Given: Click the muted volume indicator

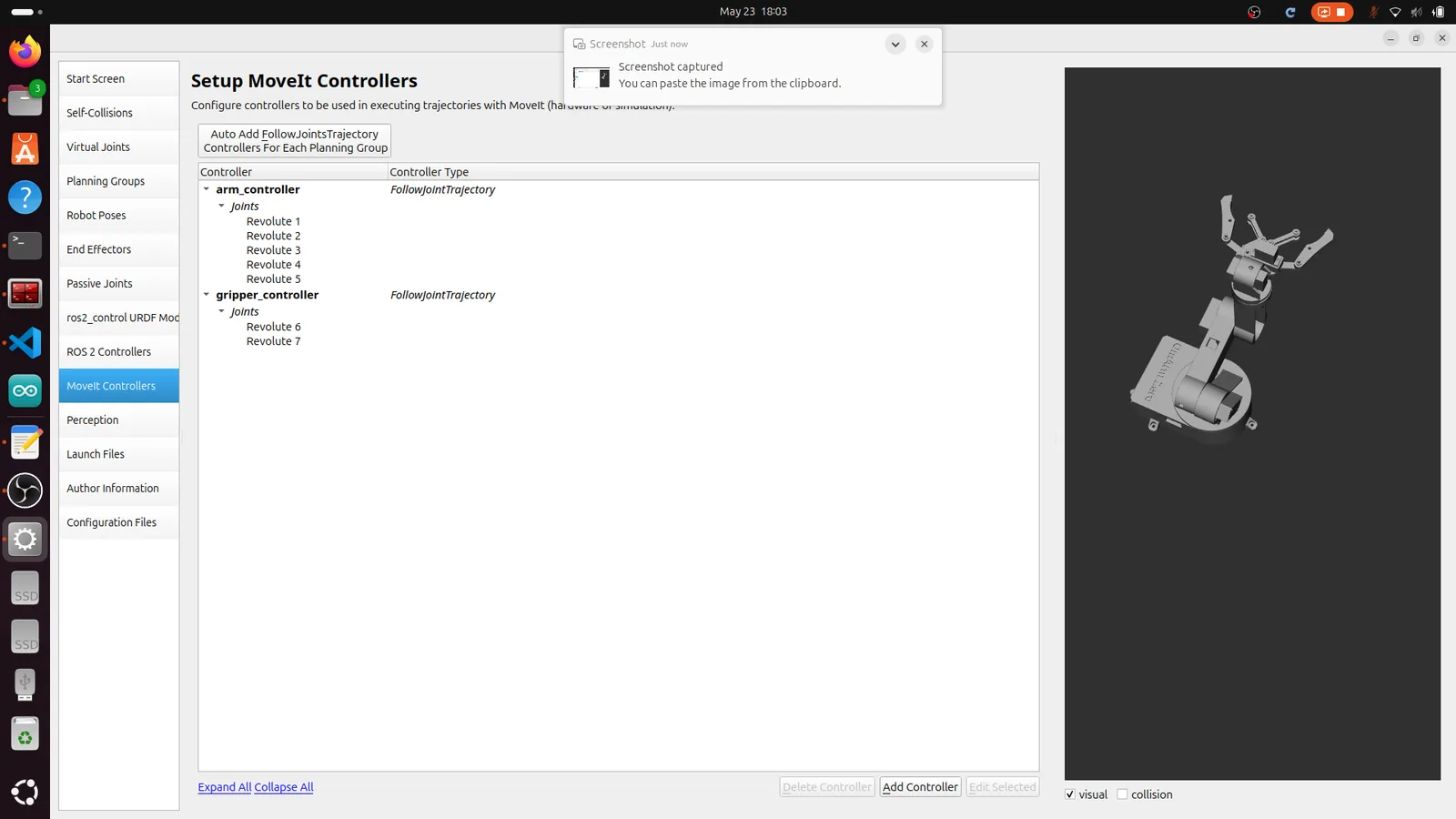Looking at the screenshot, I should click(1416, 12).
